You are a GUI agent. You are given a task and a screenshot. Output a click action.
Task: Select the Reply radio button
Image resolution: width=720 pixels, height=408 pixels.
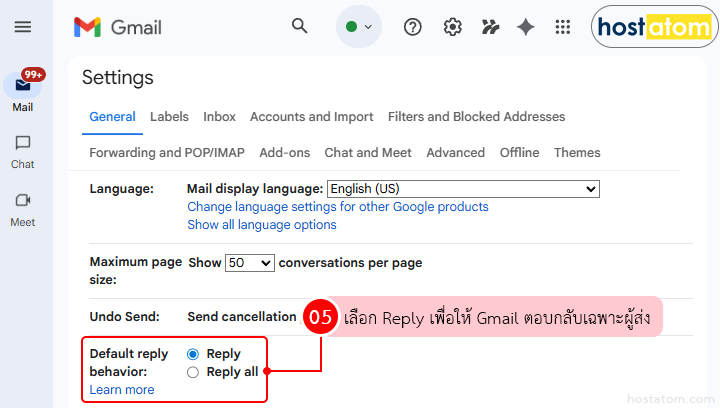tap(193, 354)
